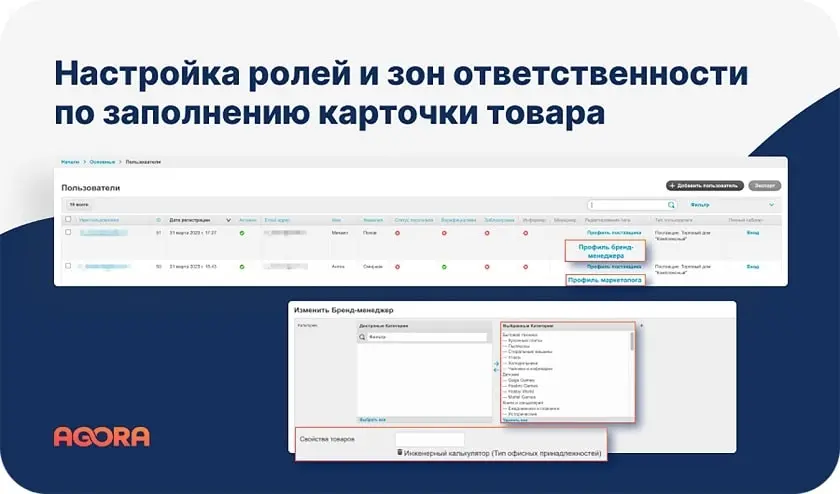Click the Добавить пользователя button
This screenshot has height=494, width=840.
click(x=705, y=186)
